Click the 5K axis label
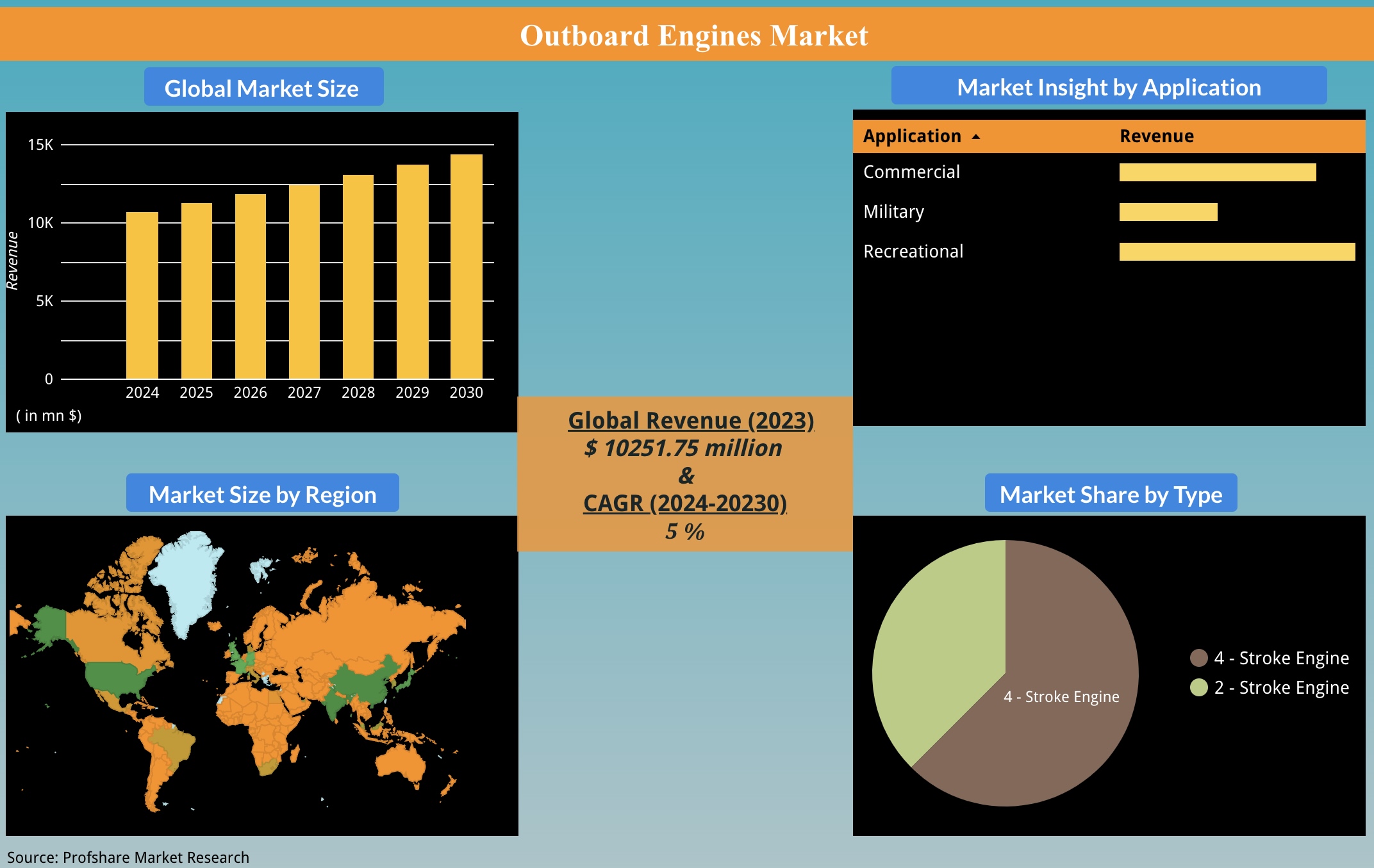Image resolution: width=1374 pixels, height=868 pixels. [x=45, y=301]
